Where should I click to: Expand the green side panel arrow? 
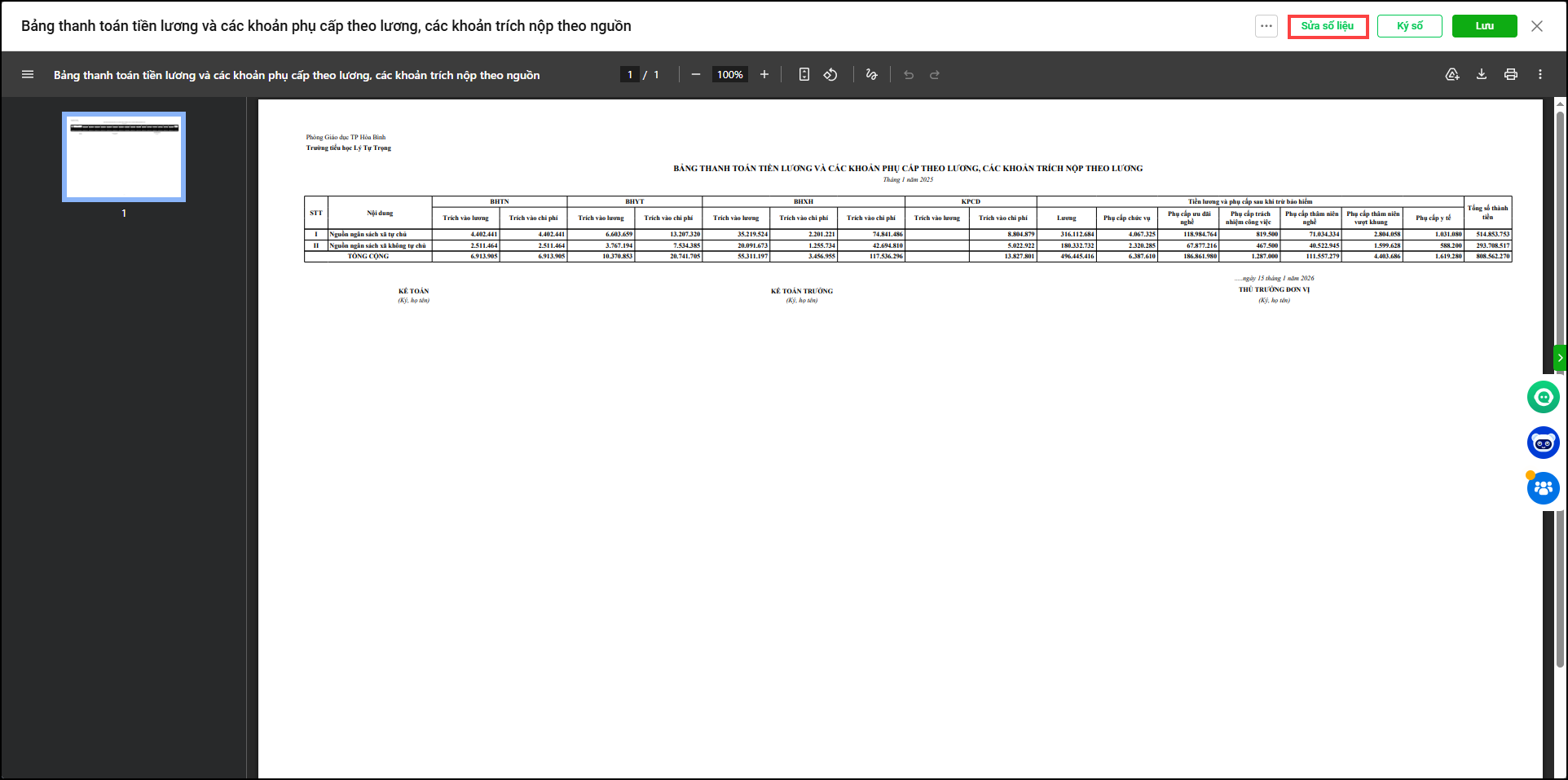click(x=1560, y=358)
